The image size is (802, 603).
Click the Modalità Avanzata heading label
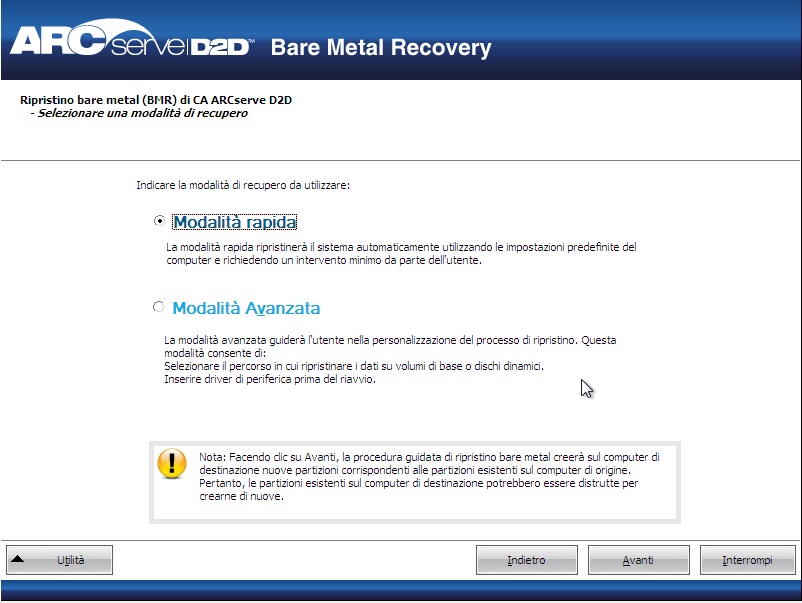(246, 308)
